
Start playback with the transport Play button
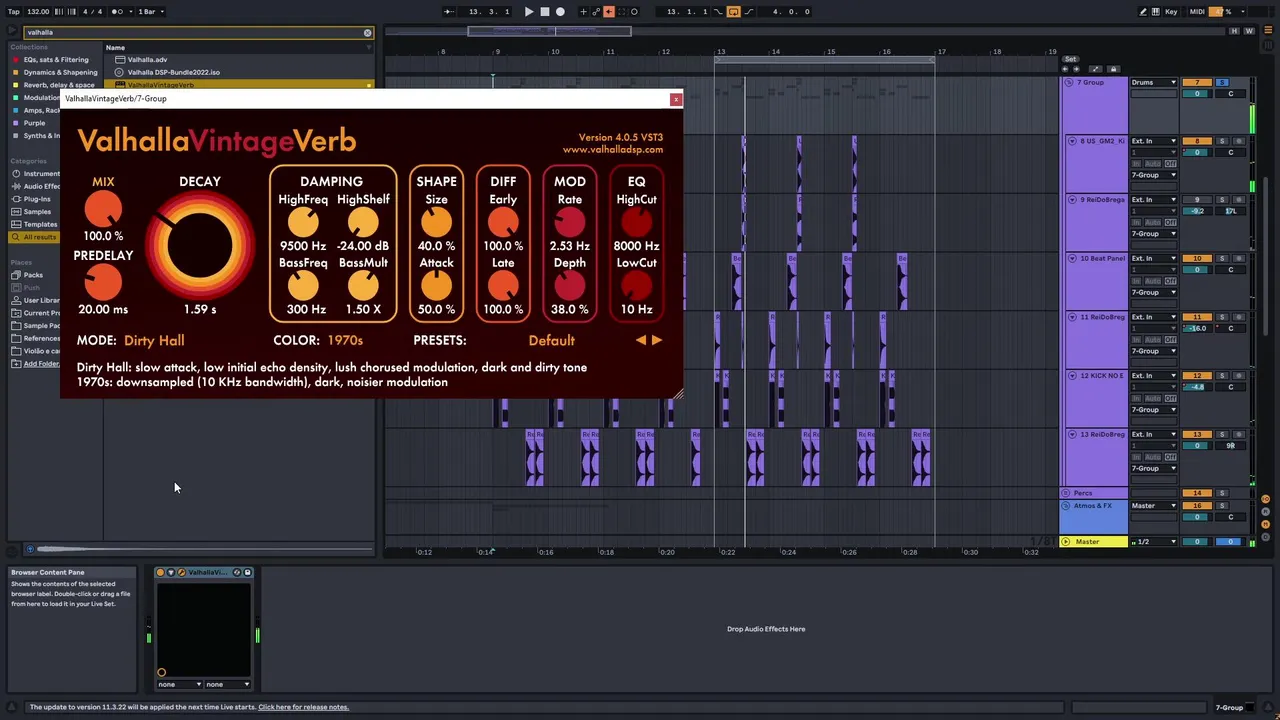pos(529,12)
